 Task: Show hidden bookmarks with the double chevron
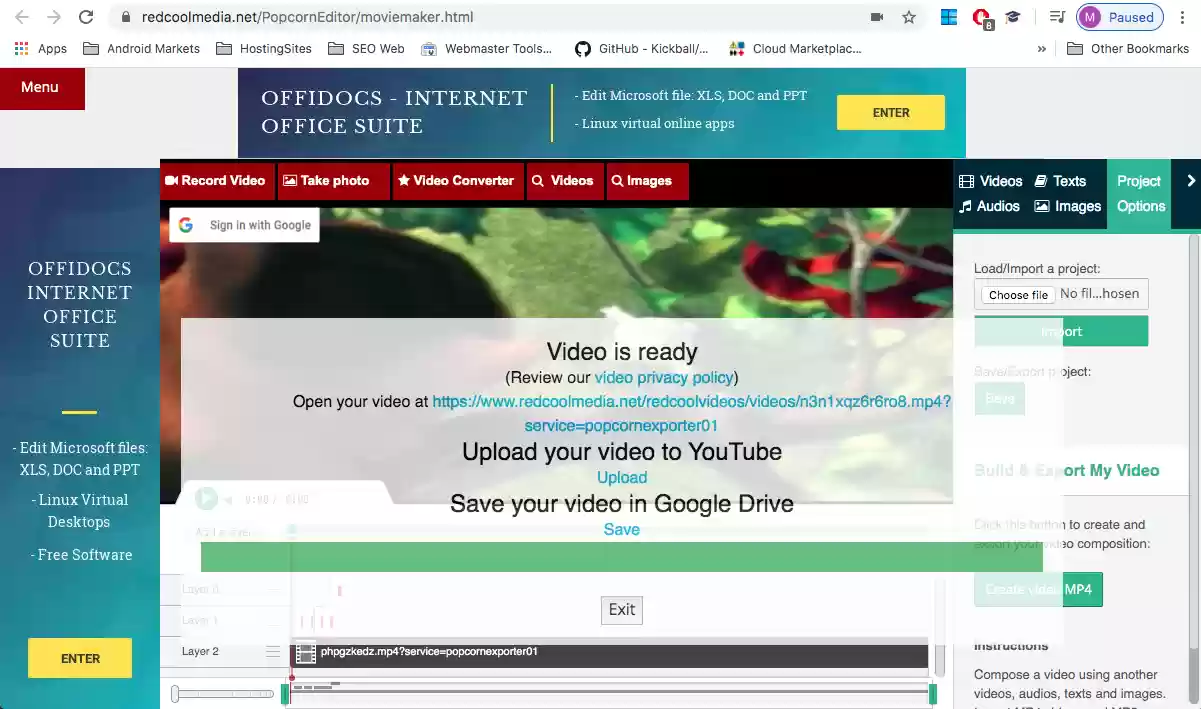(x=1042, y=48)
